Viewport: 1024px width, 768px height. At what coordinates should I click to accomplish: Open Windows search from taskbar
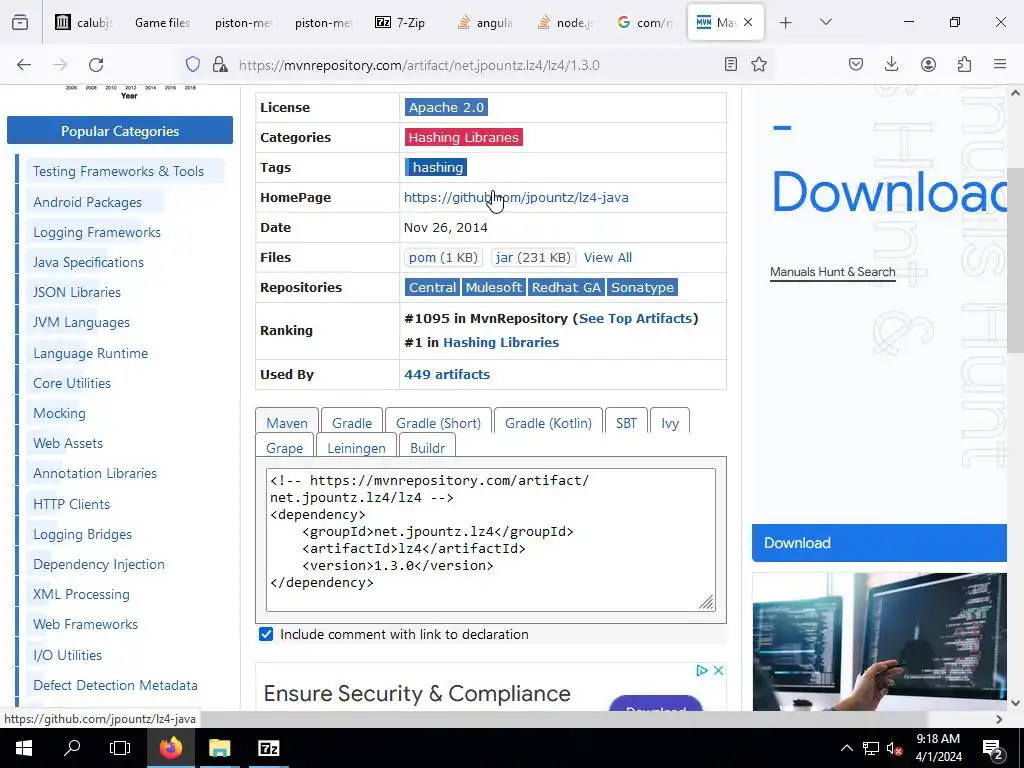pos(72,748)
